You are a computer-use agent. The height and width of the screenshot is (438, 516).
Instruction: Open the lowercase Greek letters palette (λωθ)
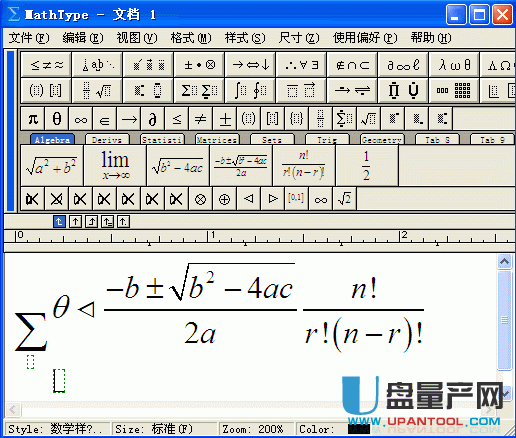click(x=454, y=65)
